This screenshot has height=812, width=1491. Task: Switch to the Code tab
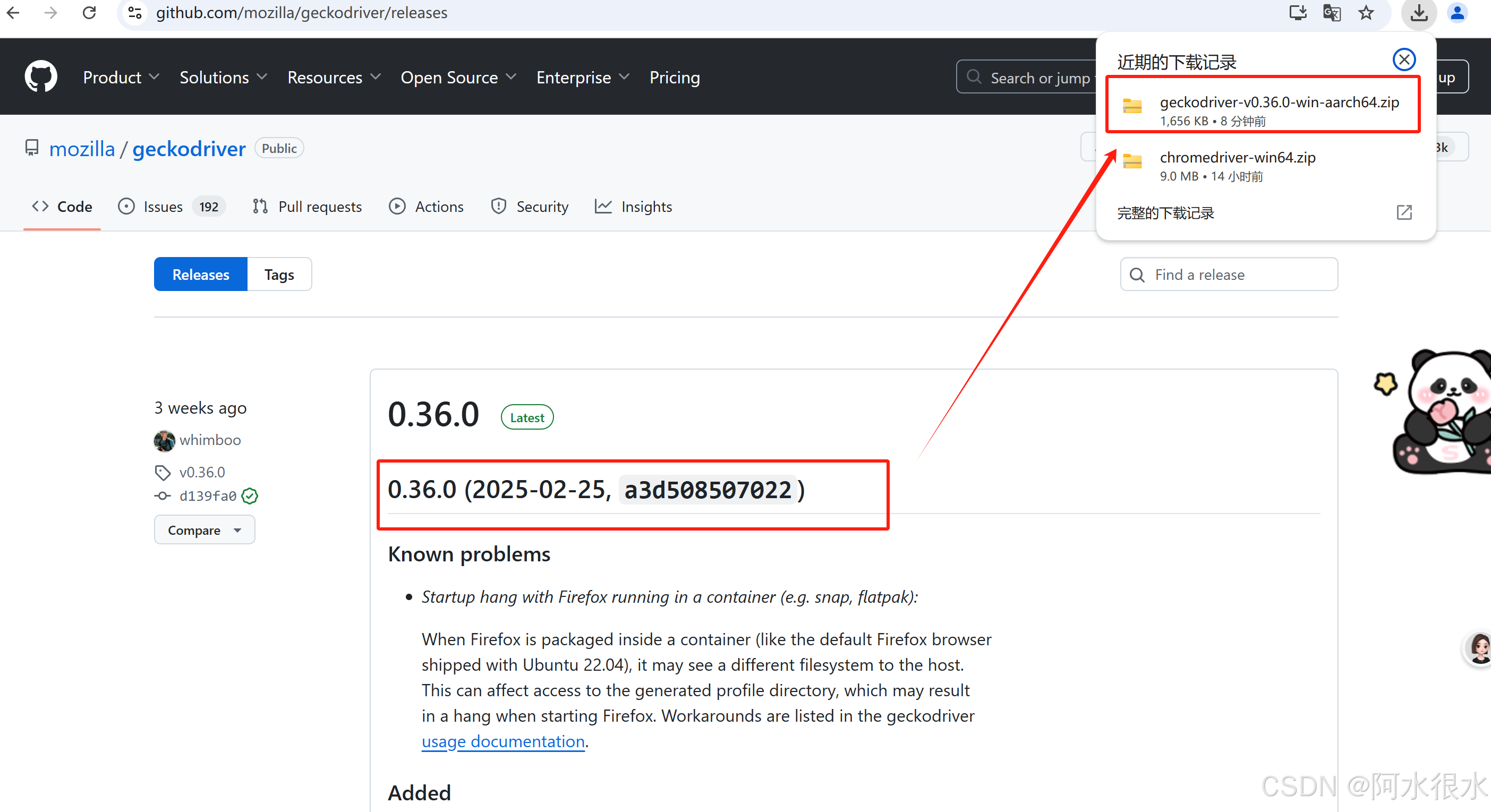pos(62,207)
